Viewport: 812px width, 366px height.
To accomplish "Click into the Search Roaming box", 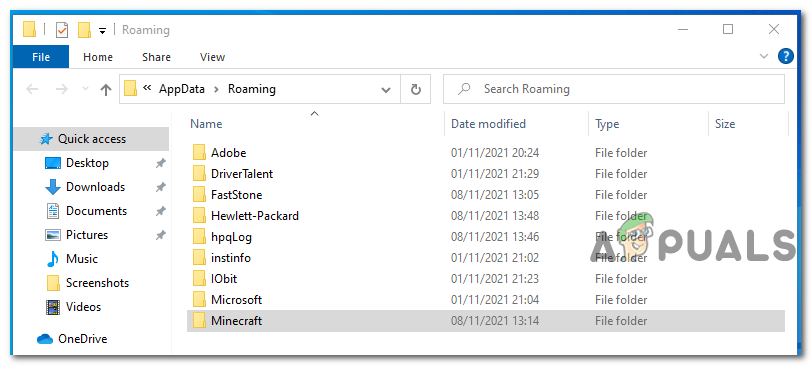I will [614, 89].
